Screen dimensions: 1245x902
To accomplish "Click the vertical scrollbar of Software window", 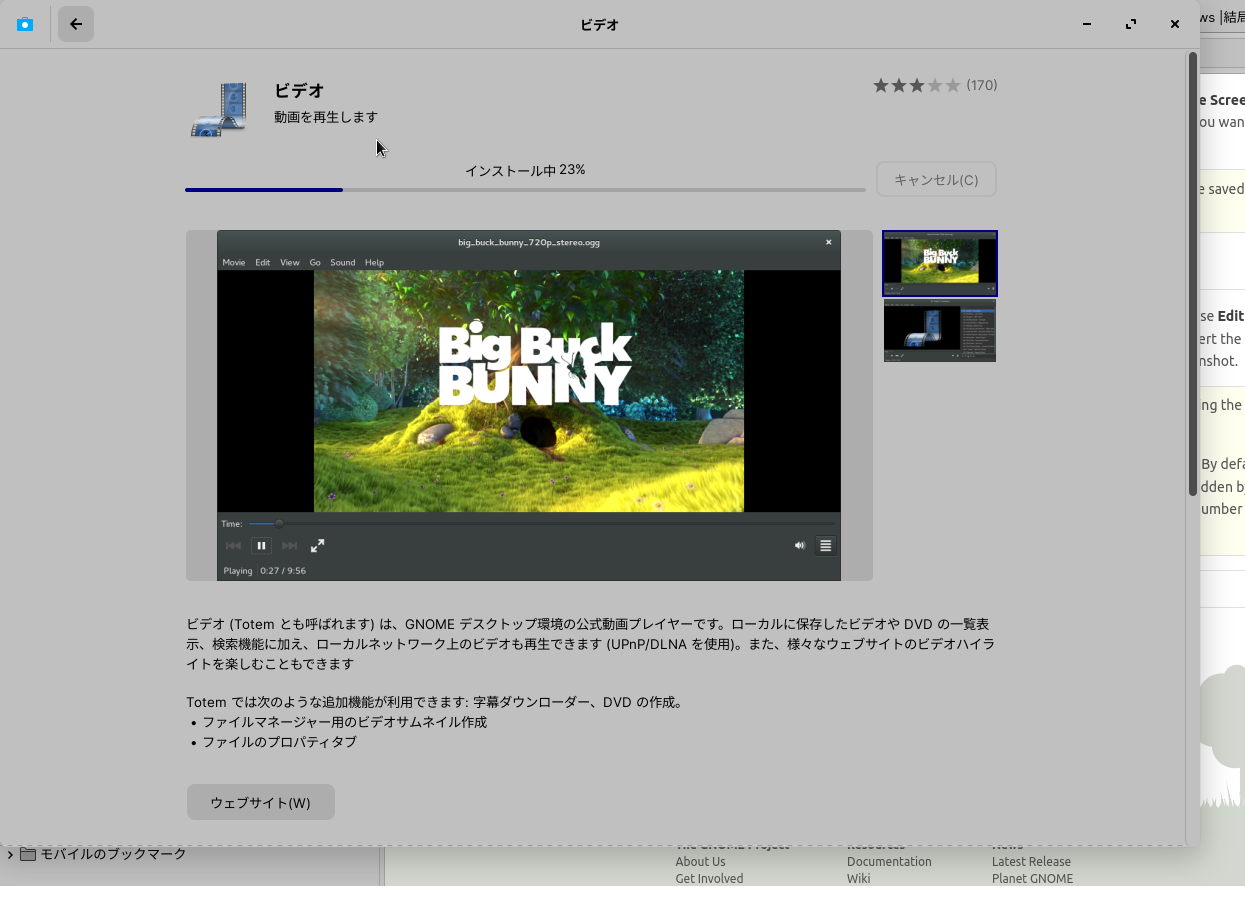I will pyautogui.click(x=1192, y=273).
